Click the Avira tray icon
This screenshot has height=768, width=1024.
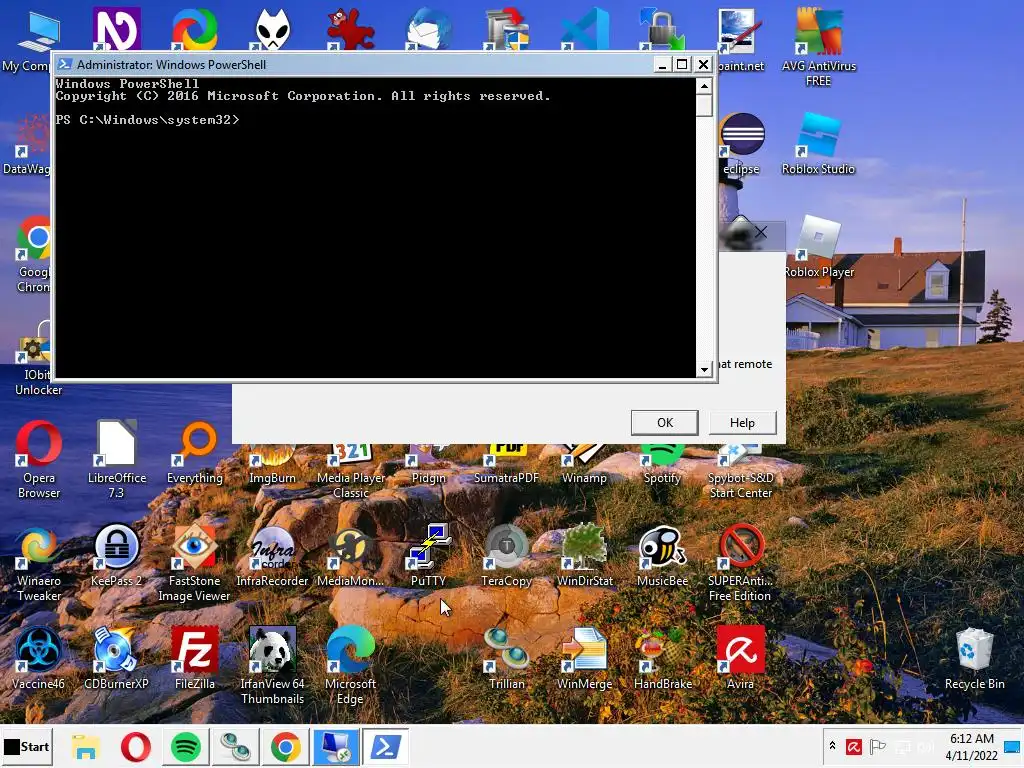tap(854, 746)
